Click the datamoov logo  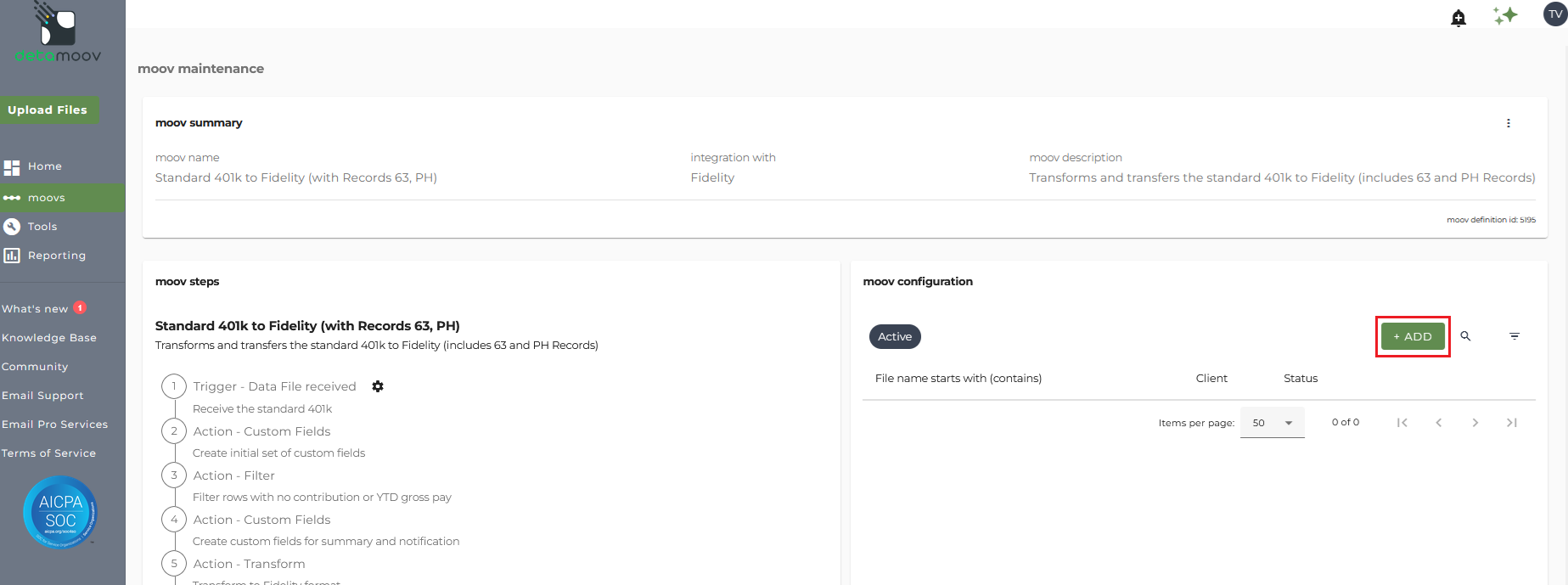(x=58, y=32)
